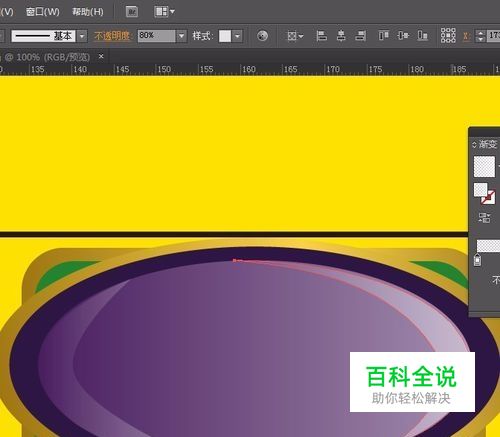Click the Recolor Artwork wheel icon
The height and width of the screenshot is (437, 500).
click(x=262, y=36)
